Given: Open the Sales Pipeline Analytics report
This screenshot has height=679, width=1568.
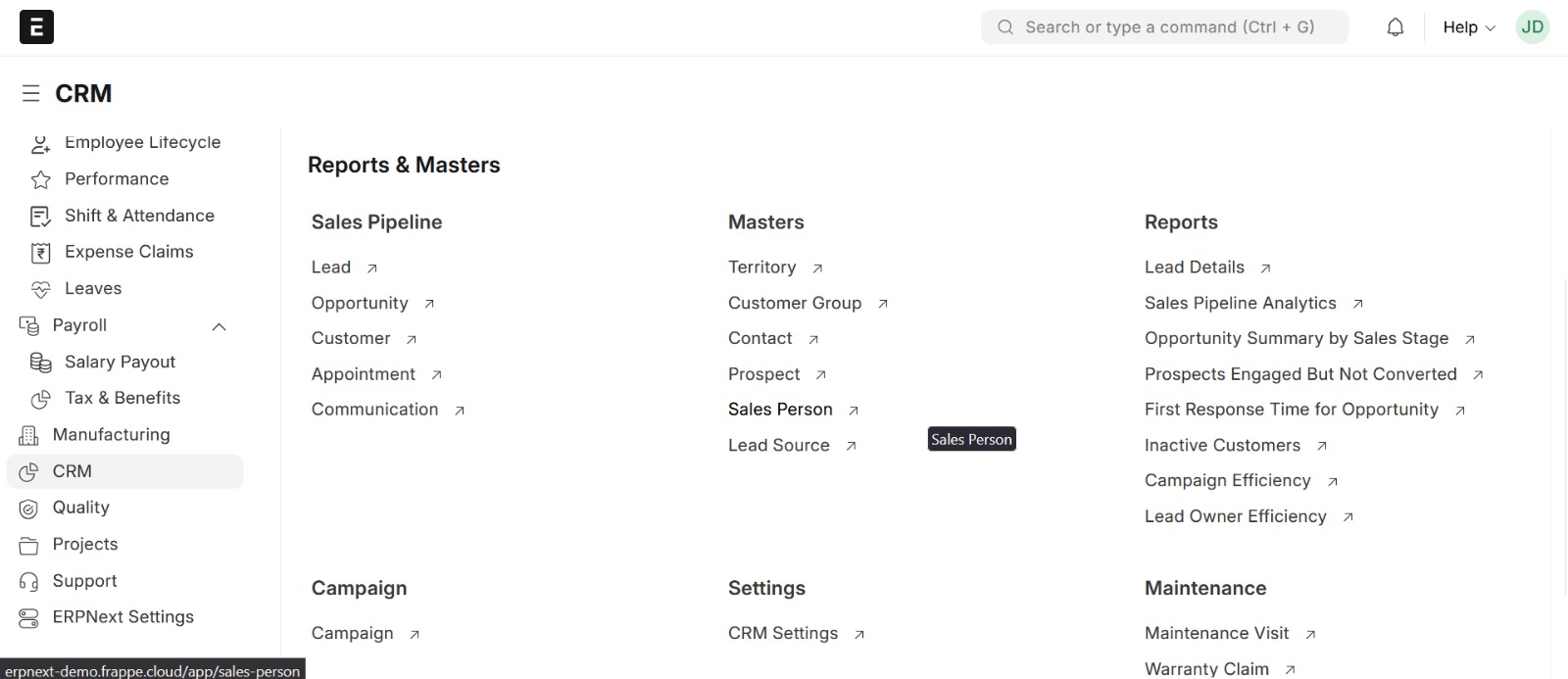Looking at the screenshot, I should [1240, 304].
